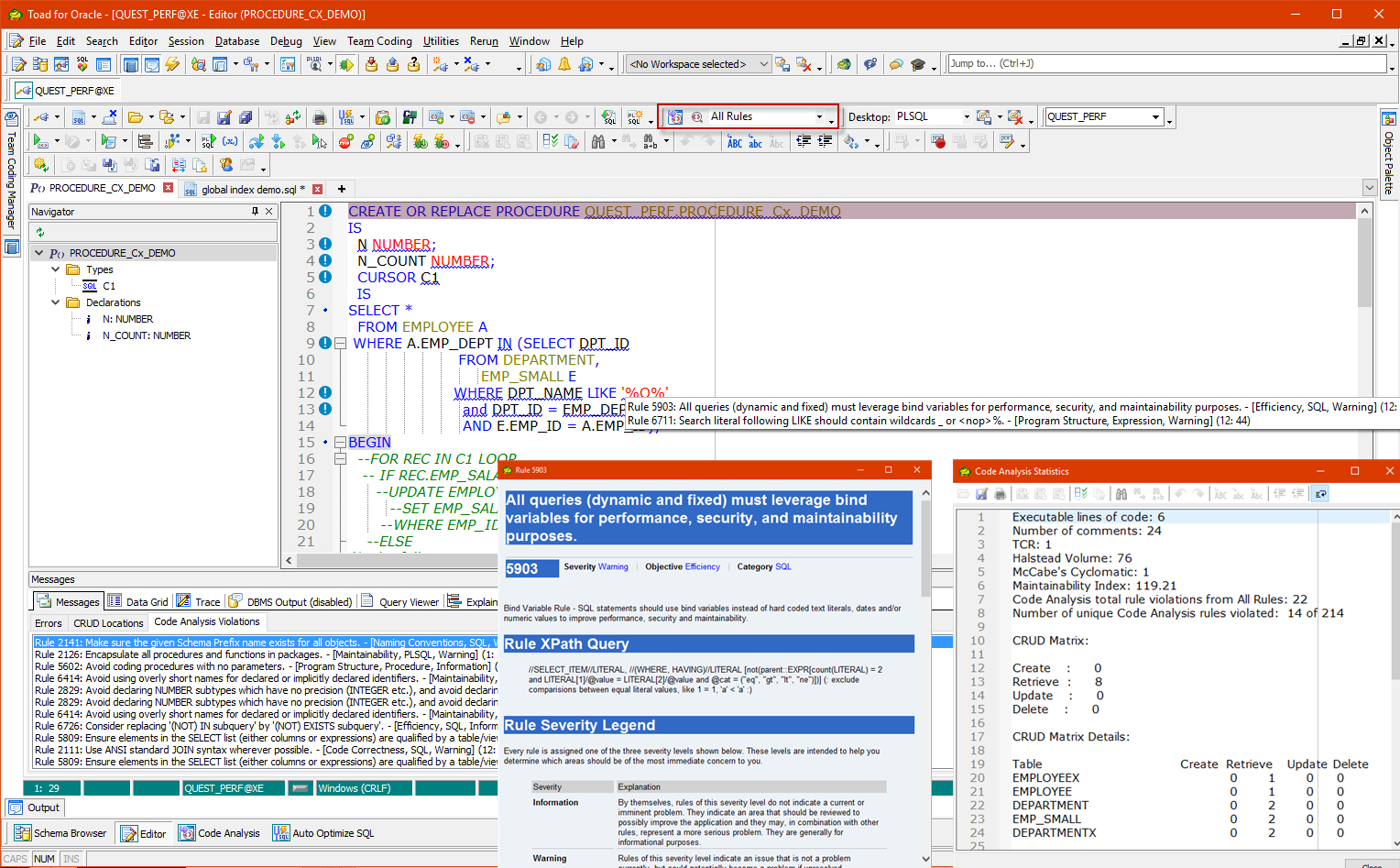Click print icon in Code Analysis Statistics window
The height and width of the screenshot is (868, 1400).
coord(1000,494)
